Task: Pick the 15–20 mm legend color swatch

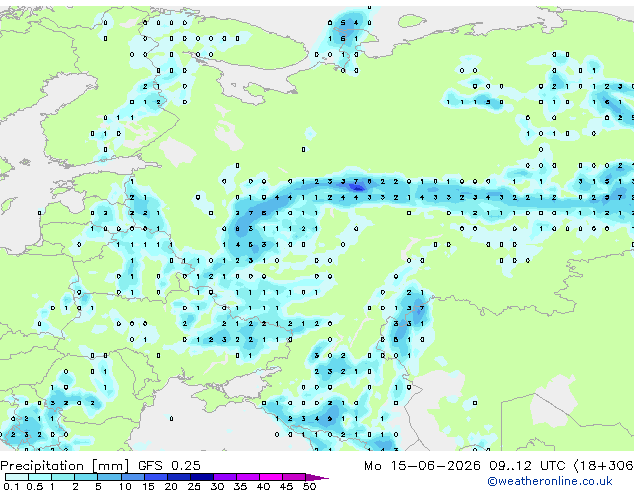Action: (155, 477)
